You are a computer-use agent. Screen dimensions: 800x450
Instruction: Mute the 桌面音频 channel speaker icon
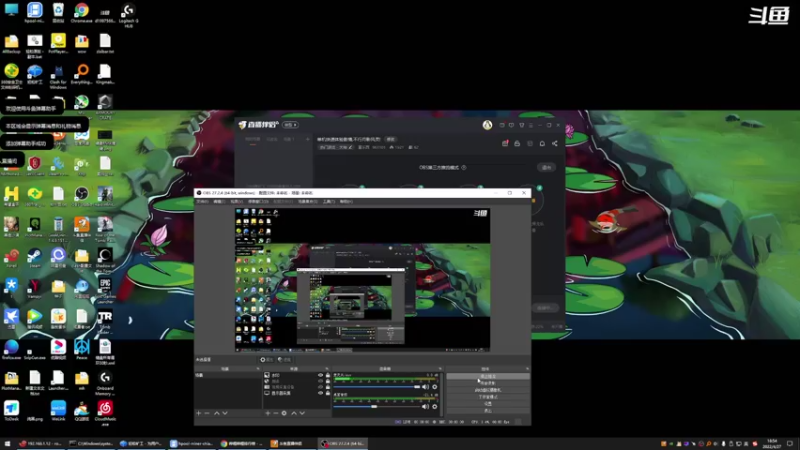426,407
